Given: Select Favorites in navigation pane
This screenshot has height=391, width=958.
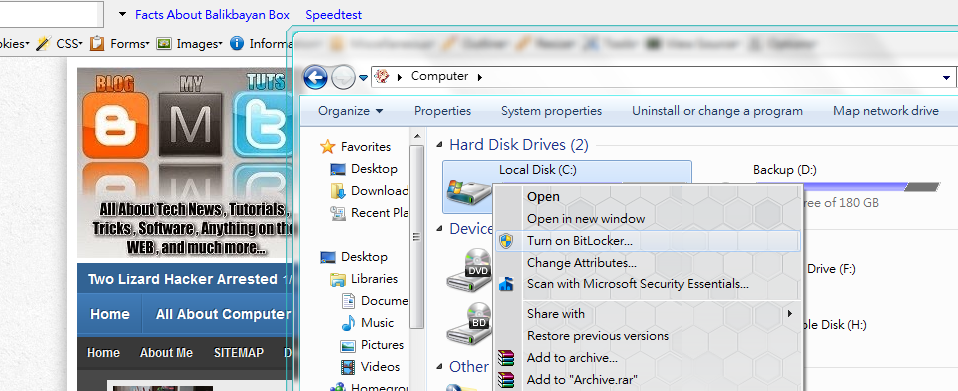Looking at the screenshot, I should coord(365,147).
